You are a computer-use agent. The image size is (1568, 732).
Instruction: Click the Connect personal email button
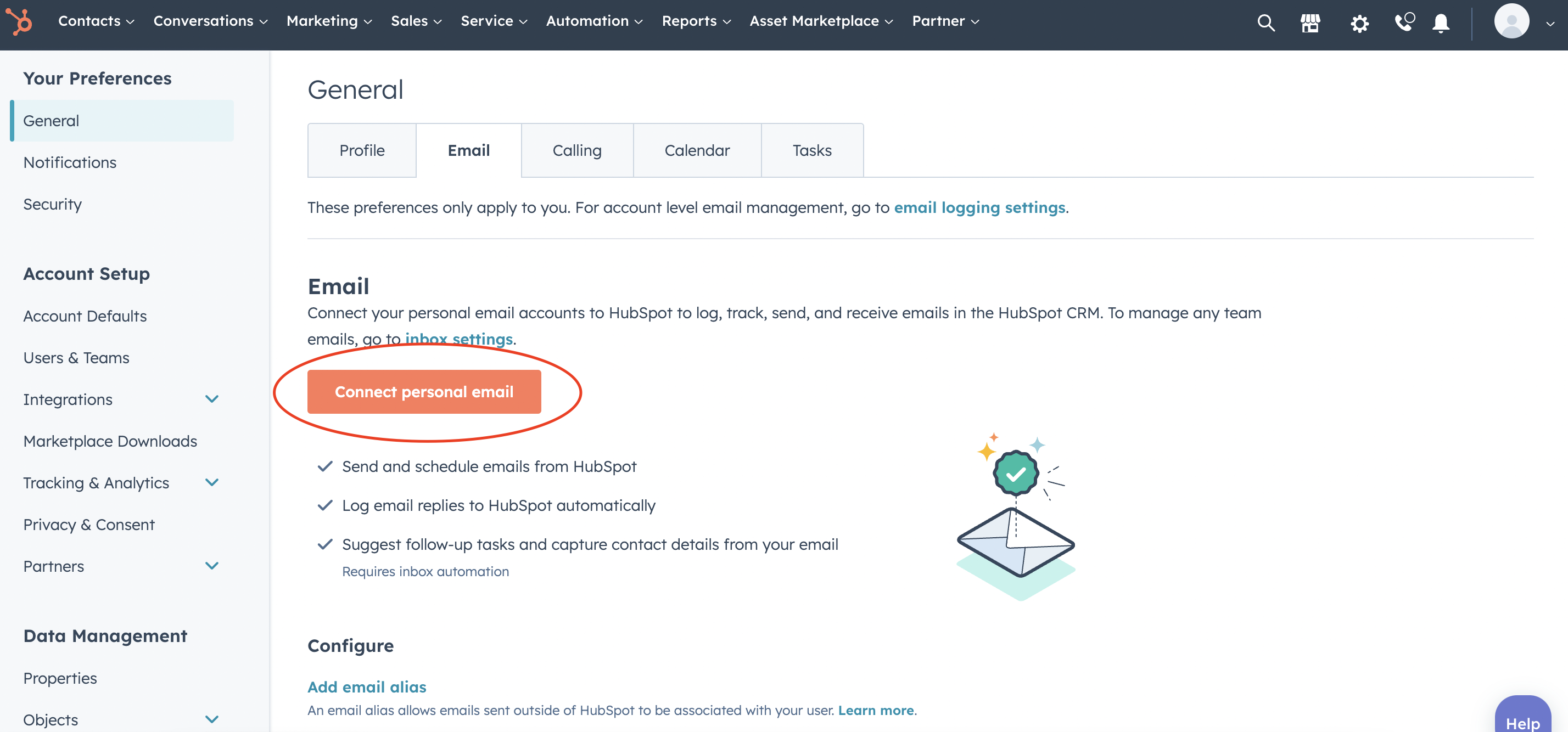424,392
